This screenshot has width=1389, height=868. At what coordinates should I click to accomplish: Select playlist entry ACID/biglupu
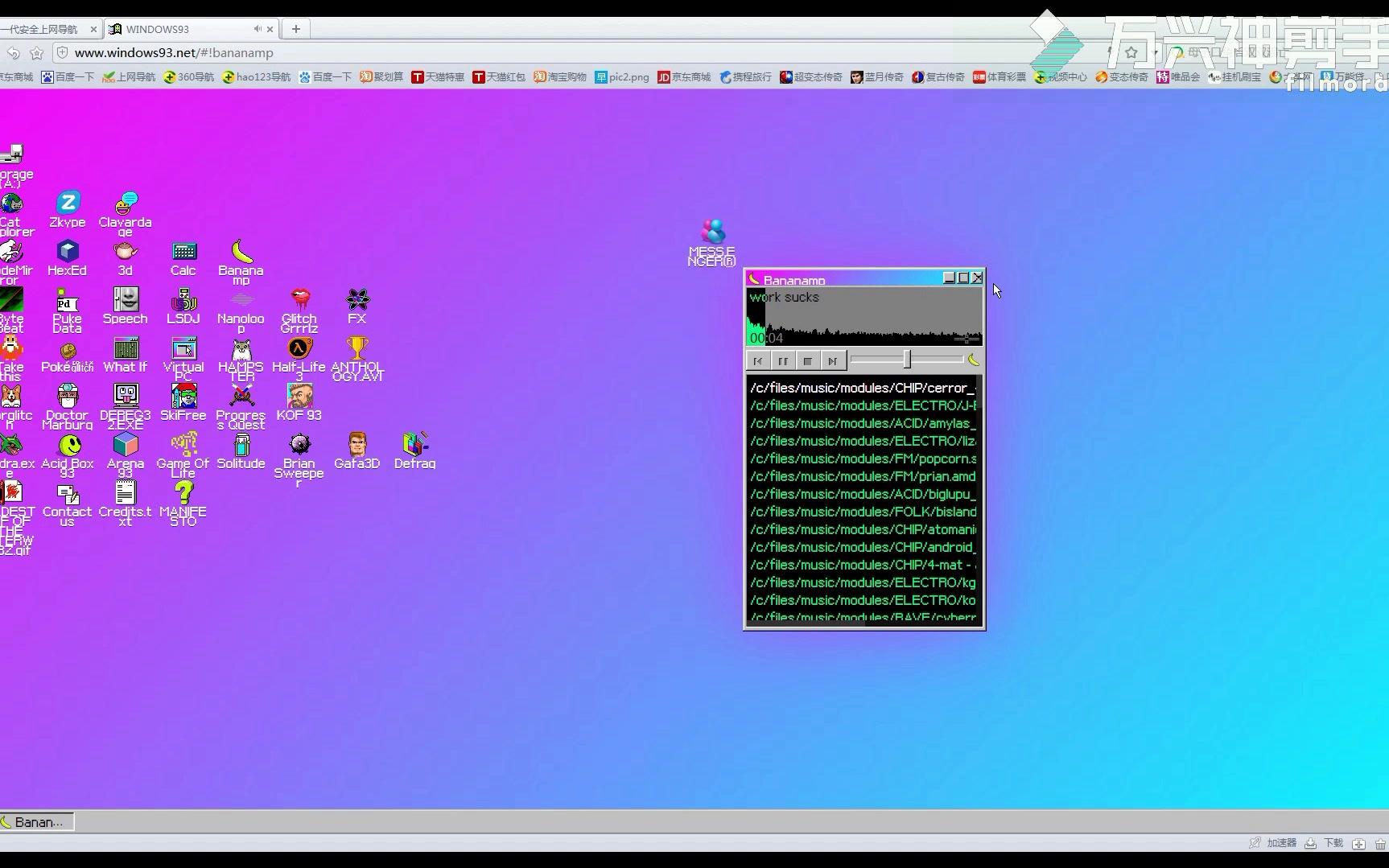(x=863, y=494)
